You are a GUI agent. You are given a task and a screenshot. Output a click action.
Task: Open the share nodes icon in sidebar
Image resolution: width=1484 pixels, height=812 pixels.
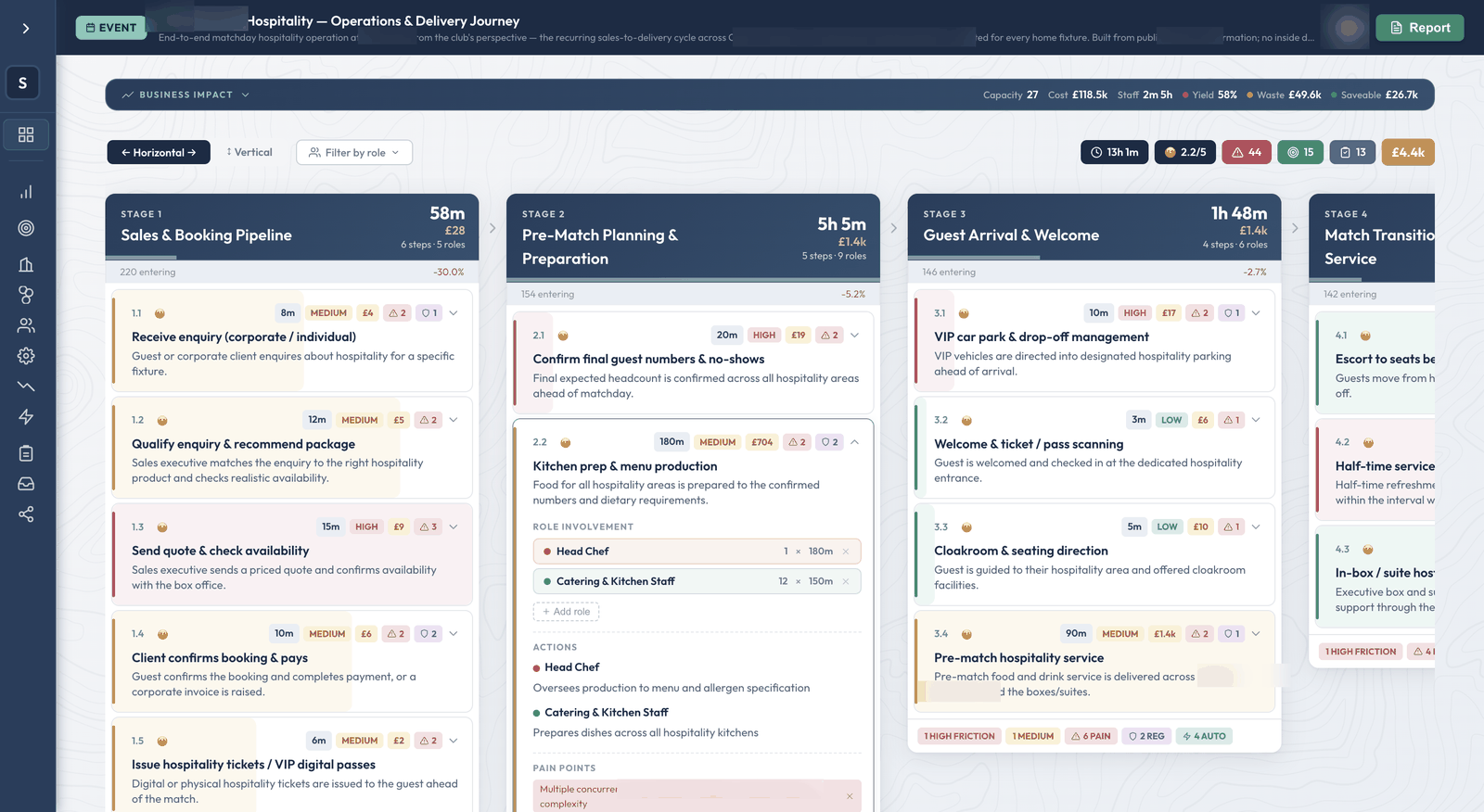coord(26,514)
